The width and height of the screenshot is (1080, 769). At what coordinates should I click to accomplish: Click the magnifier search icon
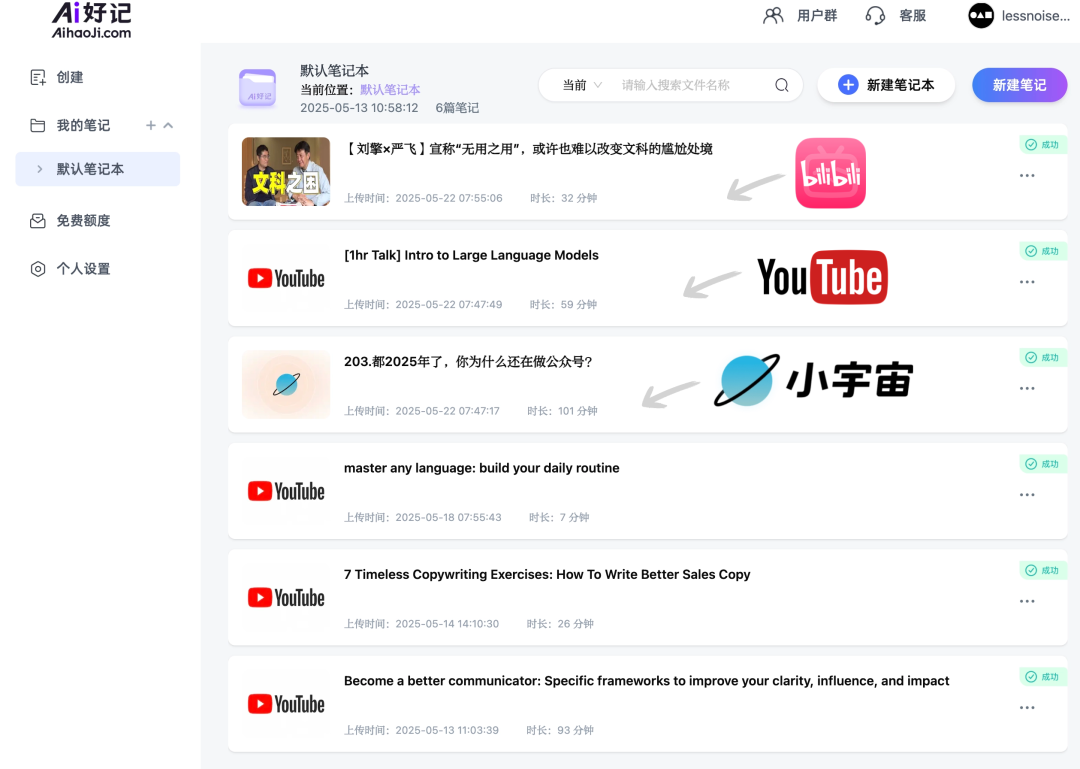click(x=782, y=85)
